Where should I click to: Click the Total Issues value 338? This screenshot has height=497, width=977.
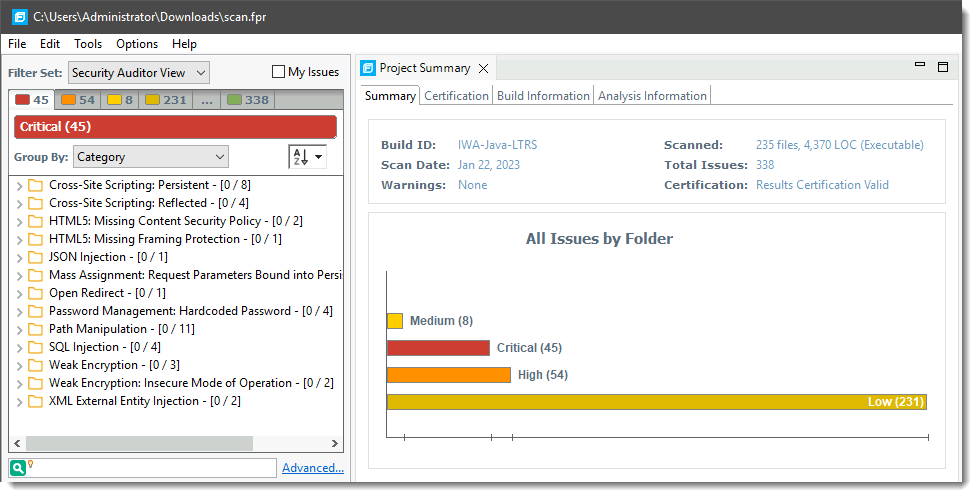point(765,165)
